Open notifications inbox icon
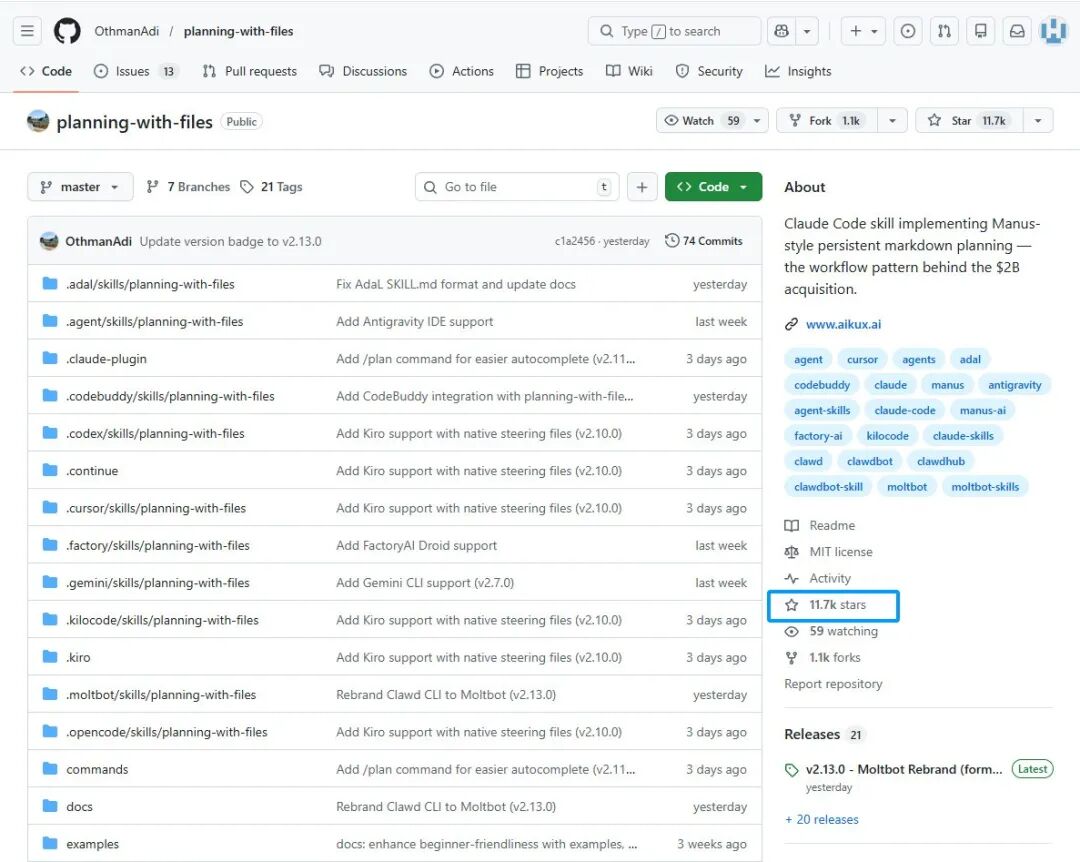1080x862 pixels. coord(1017,31)
